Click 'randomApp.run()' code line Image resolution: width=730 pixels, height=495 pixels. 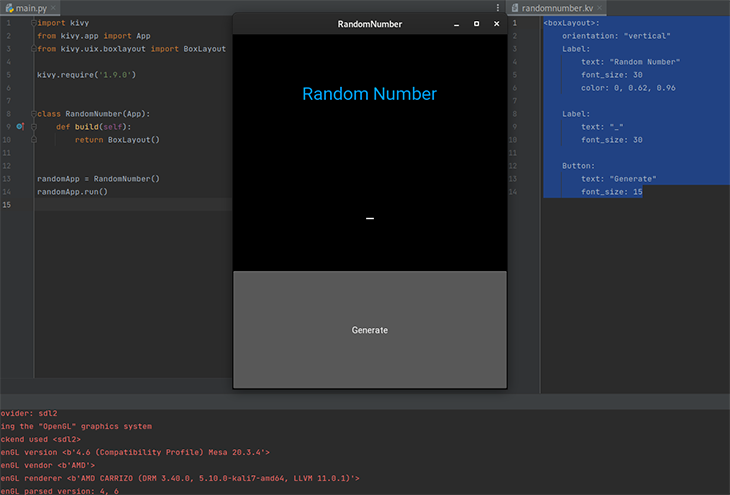coord(72,192)
